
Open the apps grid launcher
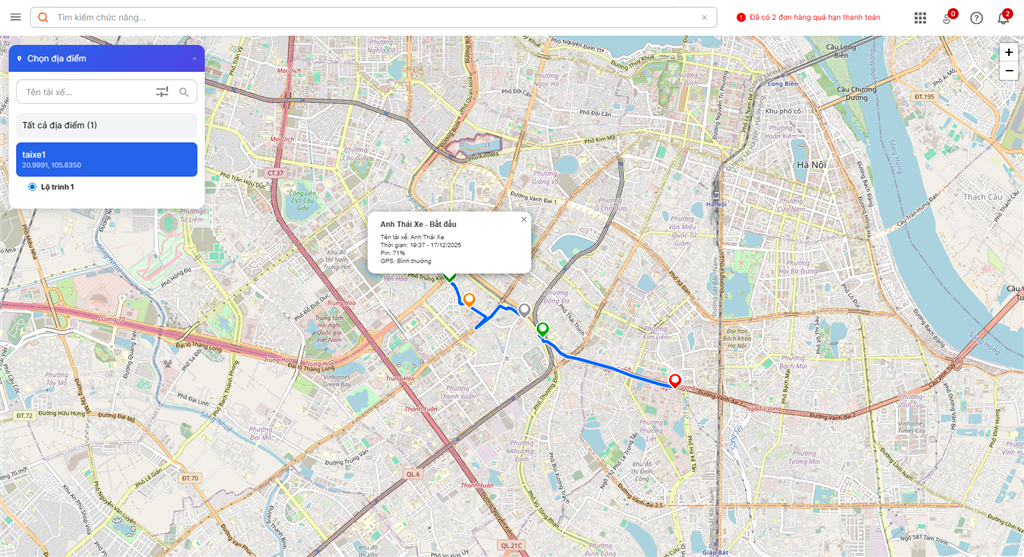tap(920, 18)
